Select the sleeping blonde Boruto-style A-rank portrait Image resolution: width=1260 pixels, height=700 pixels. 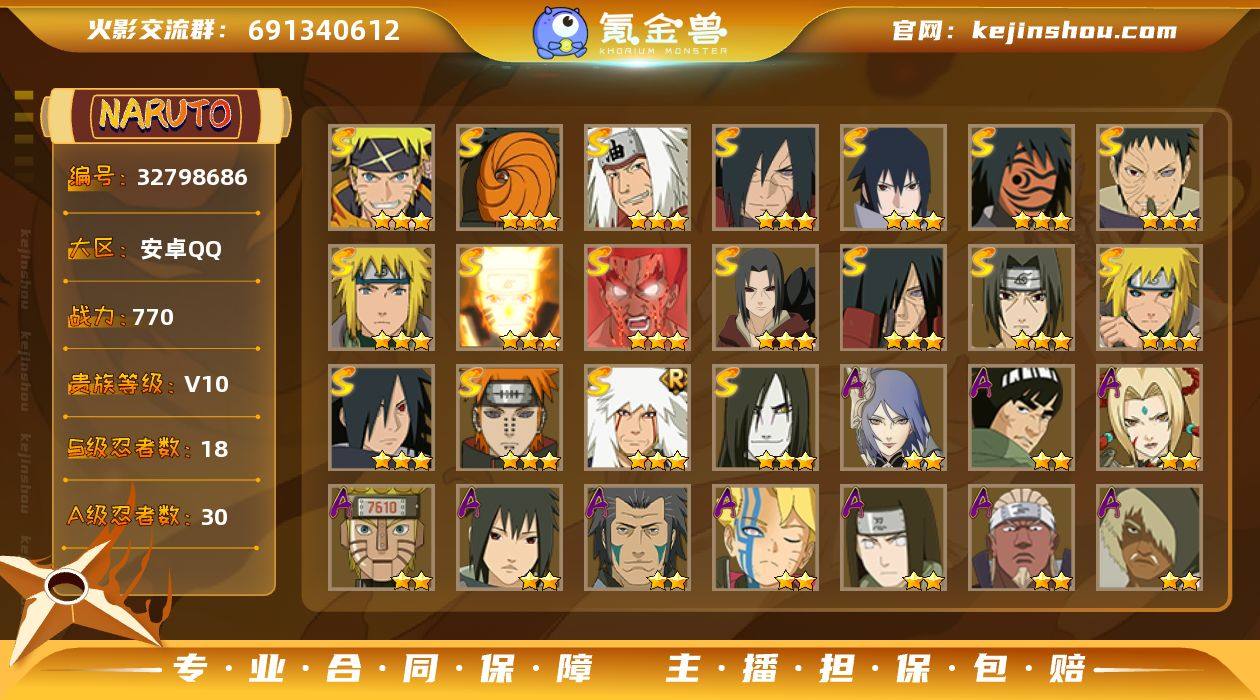pos(766,538)
